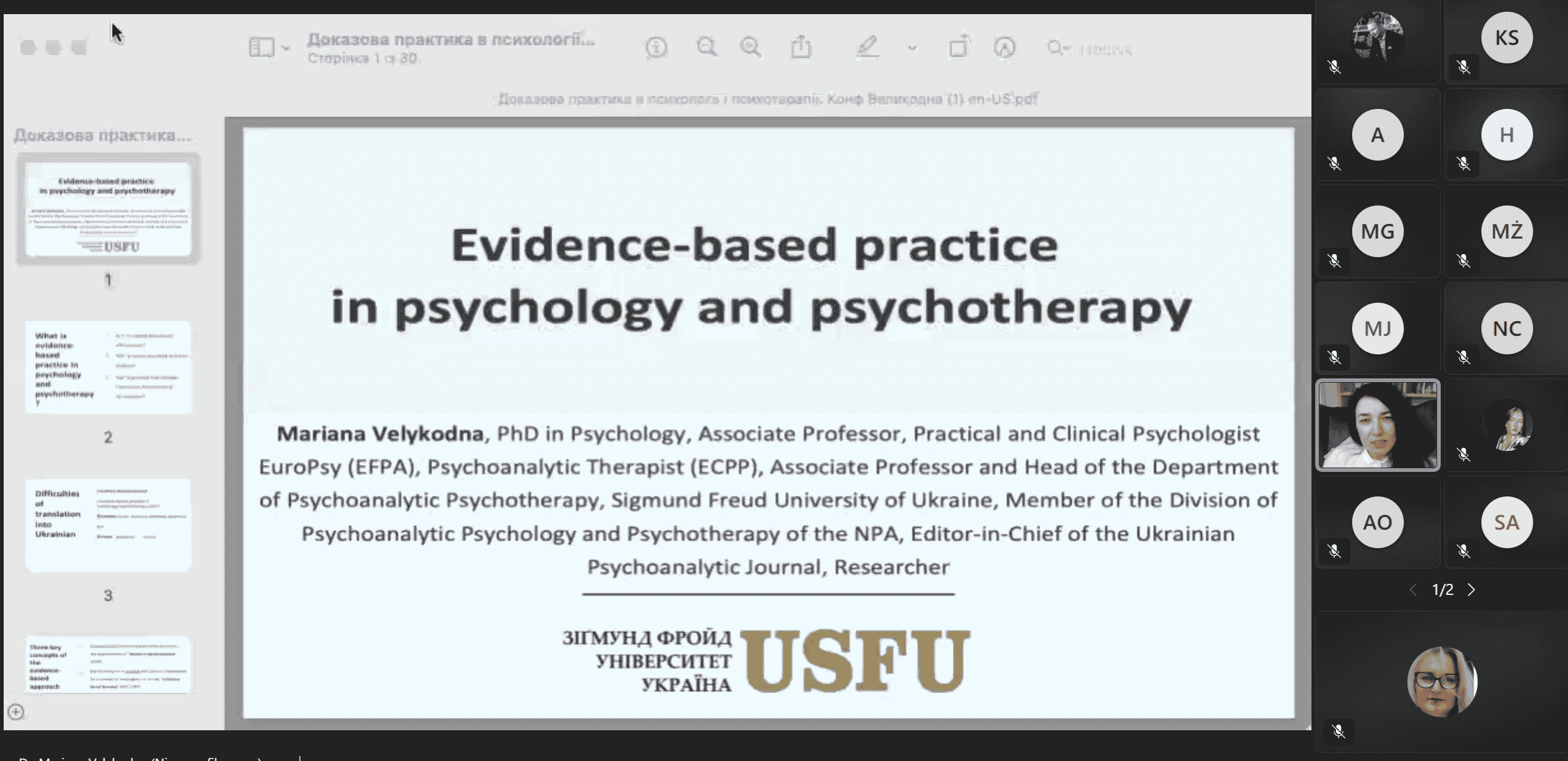Click participant A avatar
This screenshot has width=1568, height=761.
[1377, 135]
